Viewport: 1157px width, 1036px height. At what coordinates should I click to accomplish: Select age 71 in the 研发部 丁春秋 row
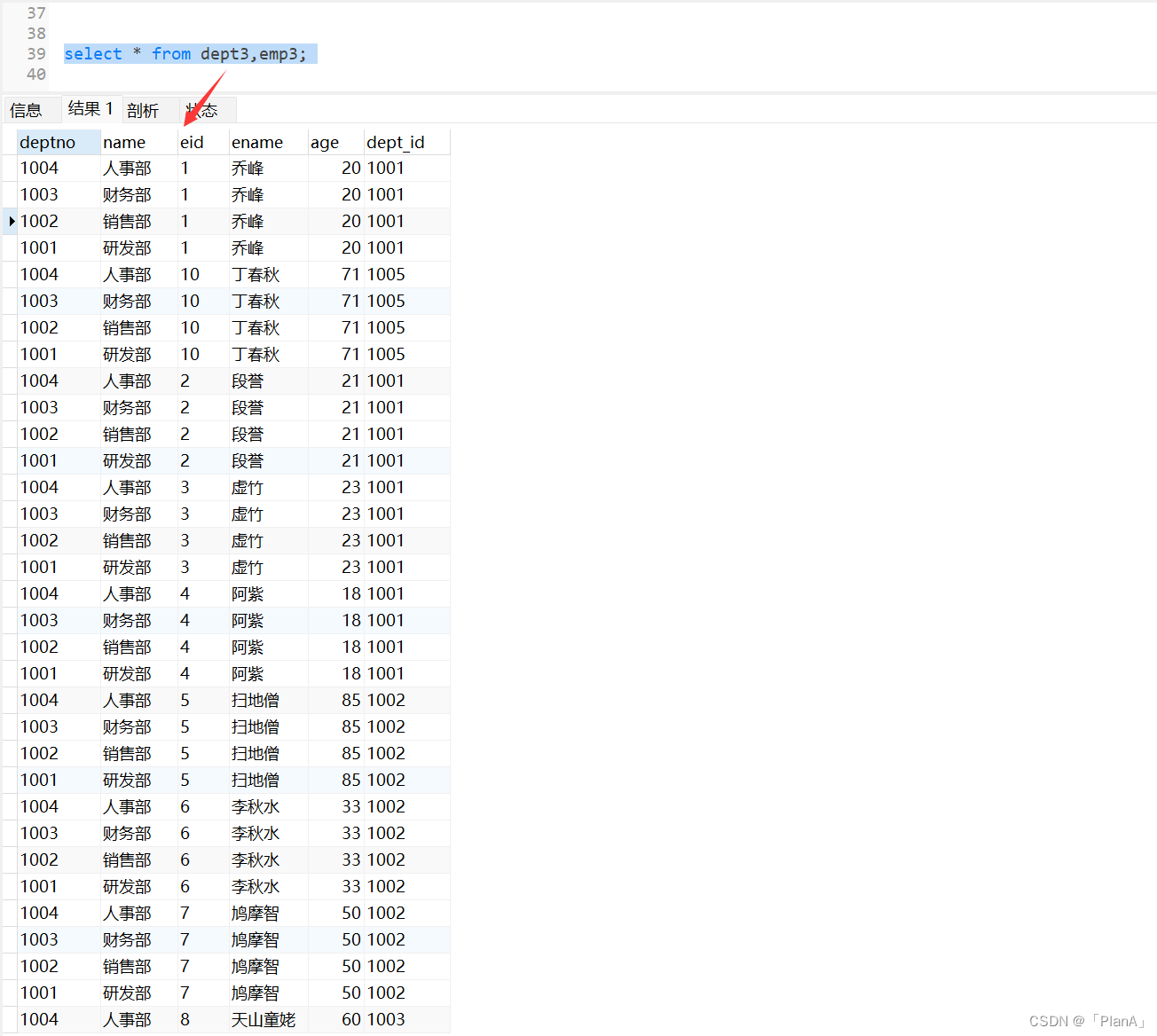(x=335, y=354)
